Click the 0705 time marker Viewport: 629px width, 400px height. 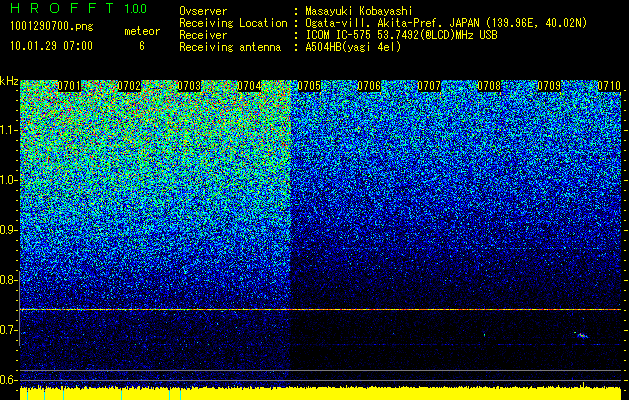[x=309, y=86]
